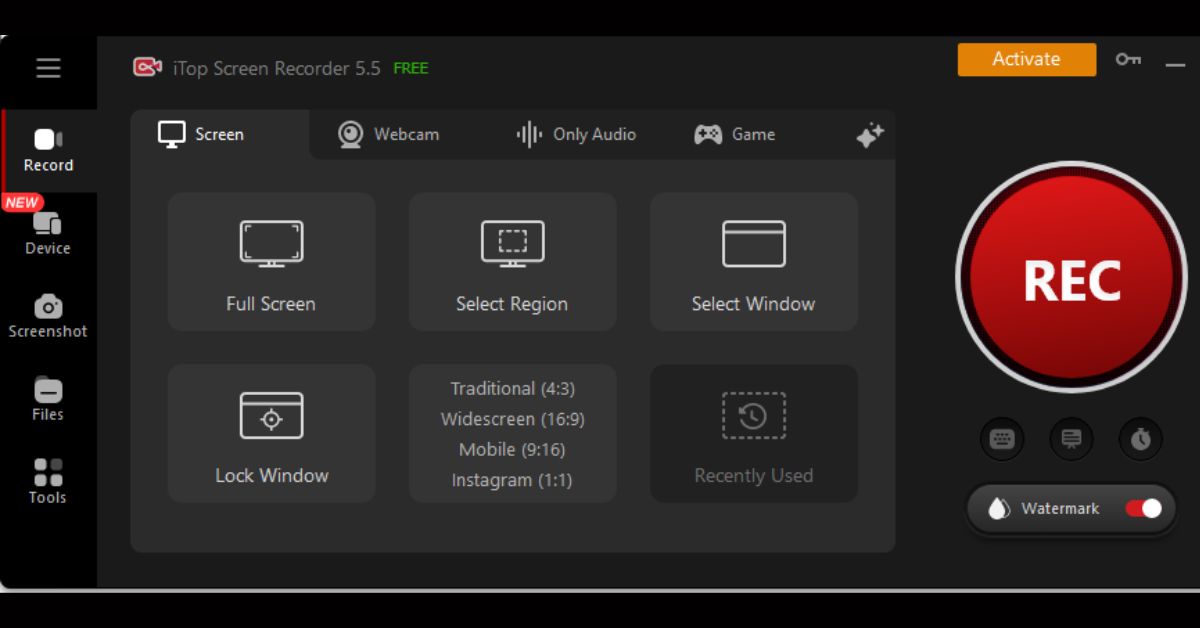1200x628 pixels.
Task: Select Instagram (1:1) aspect ratio
Action: [x=512, y=480]
